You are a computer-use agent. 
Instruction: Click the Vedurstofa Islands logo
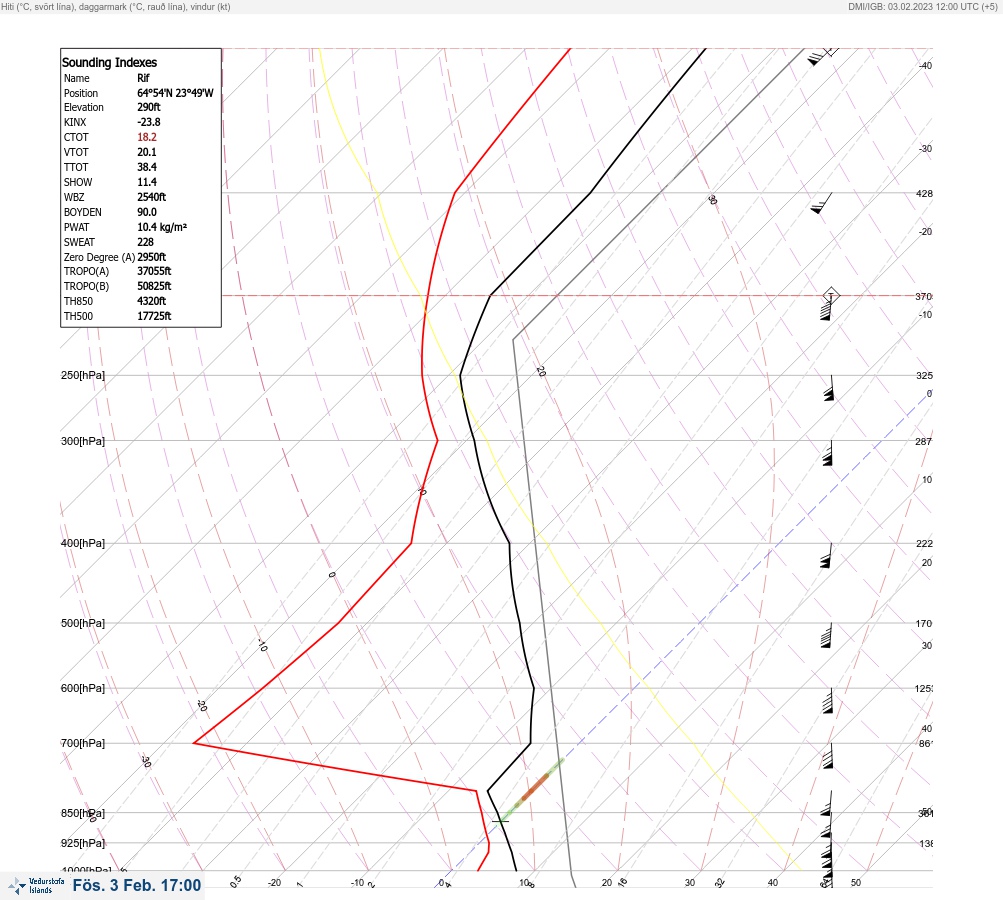[x=36, y=886]
